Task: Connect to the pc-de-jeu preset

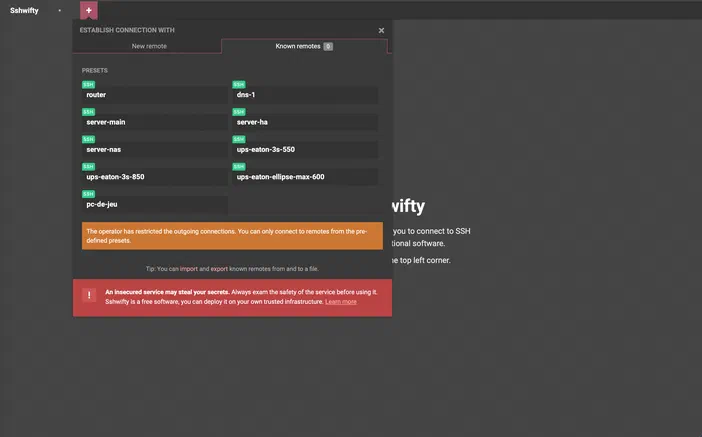Action: pos(154,204)
